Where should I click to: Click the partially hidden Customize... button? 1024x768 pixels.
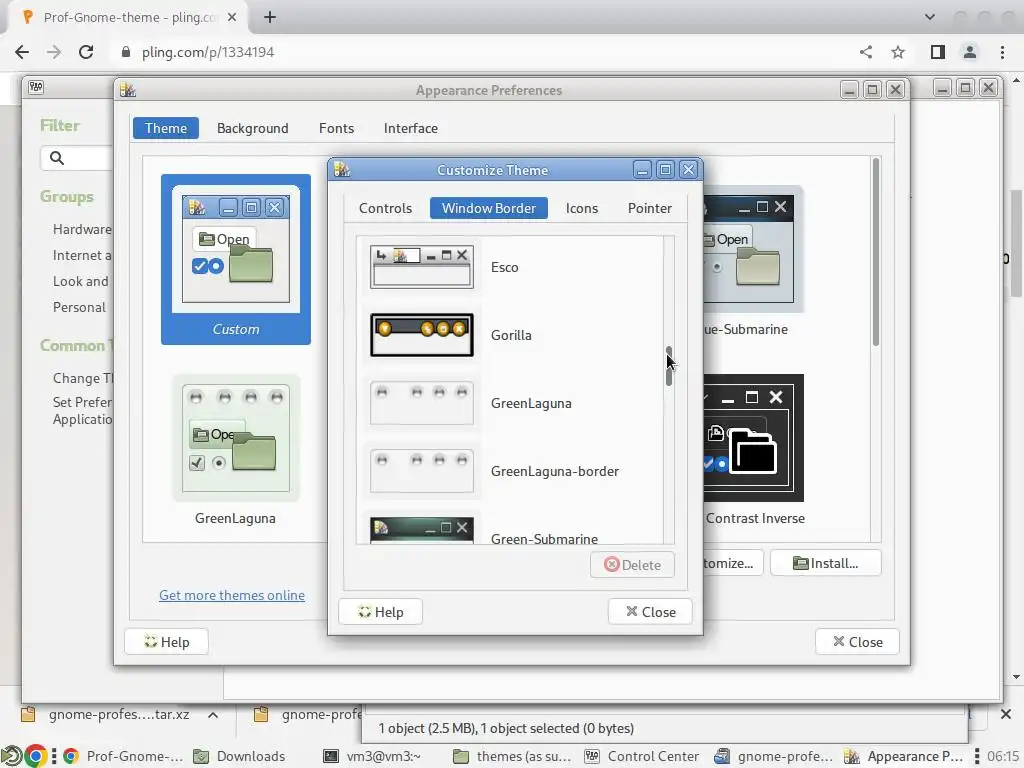click(731, 563)
